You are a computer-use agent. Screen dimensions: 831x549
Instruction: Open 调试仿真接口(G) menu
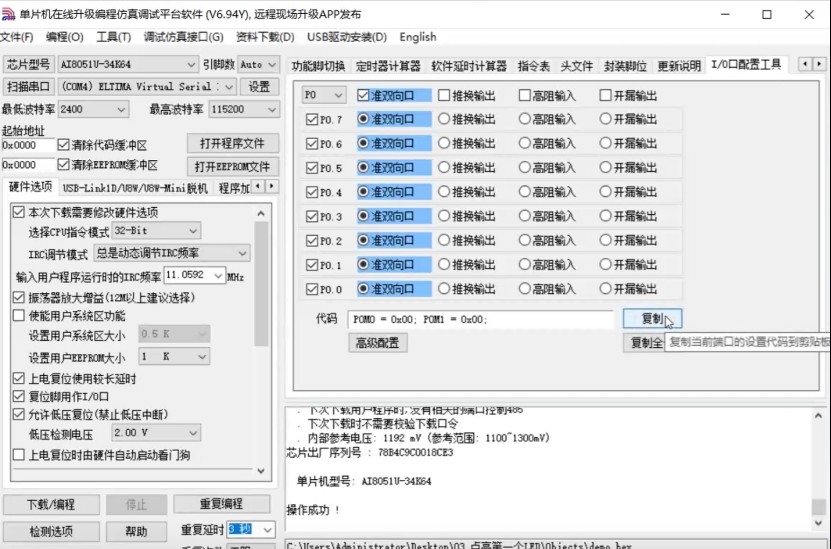coord(183,37)
